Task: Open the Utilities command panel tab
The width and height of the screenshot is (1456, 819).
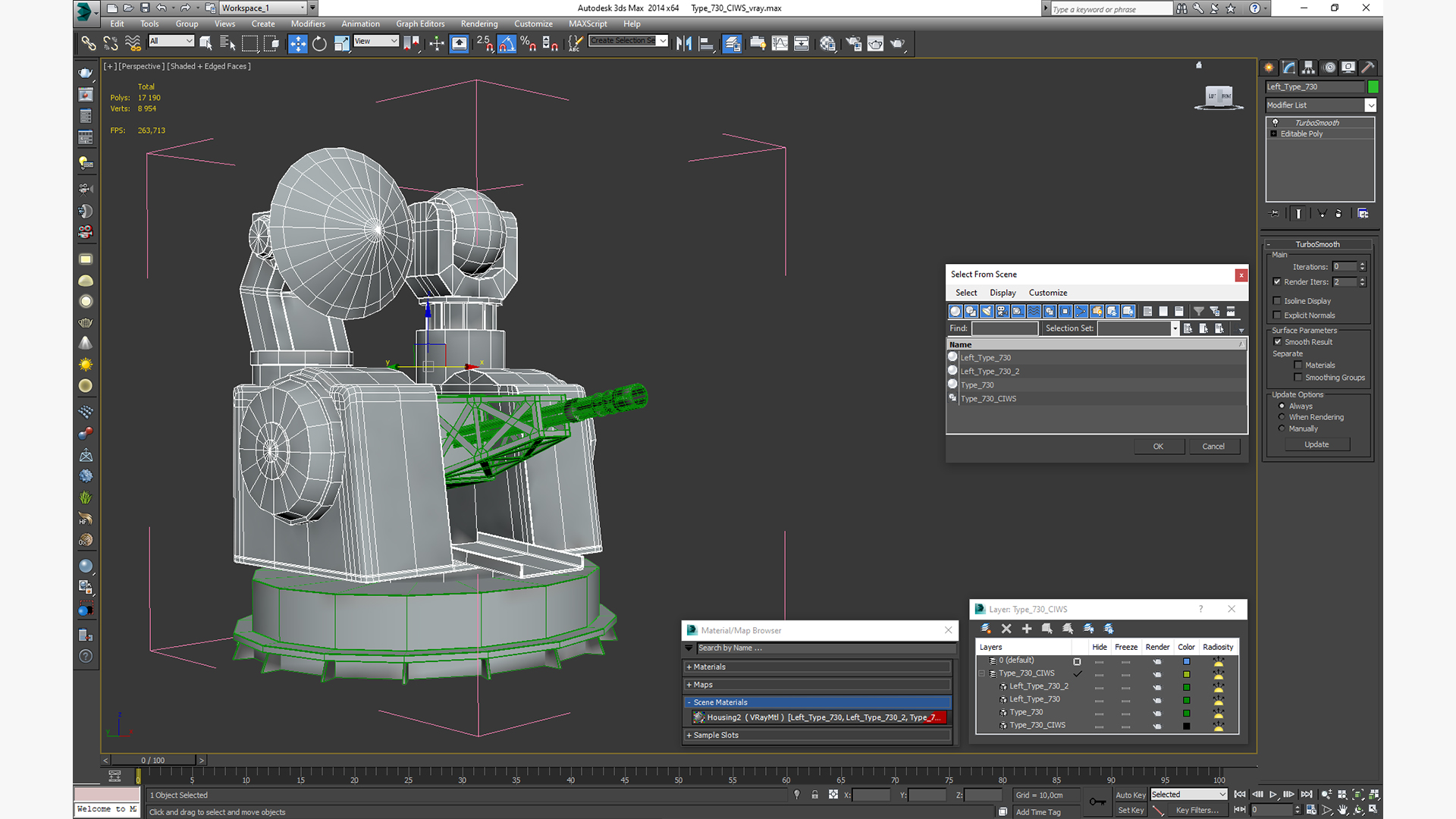Action: [x=1368, y=67]
